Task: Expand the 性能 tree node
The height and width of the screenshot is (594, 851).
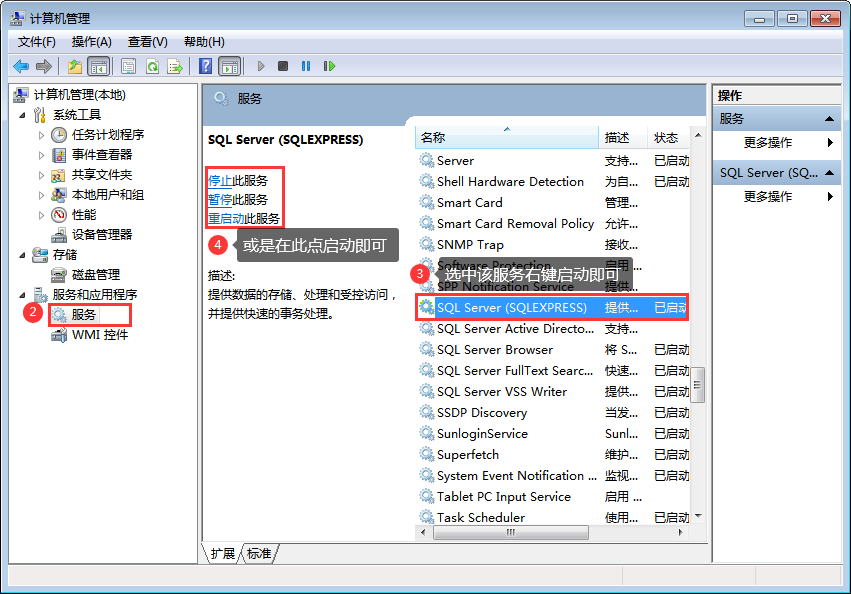Action: click(x=41, y=216)
